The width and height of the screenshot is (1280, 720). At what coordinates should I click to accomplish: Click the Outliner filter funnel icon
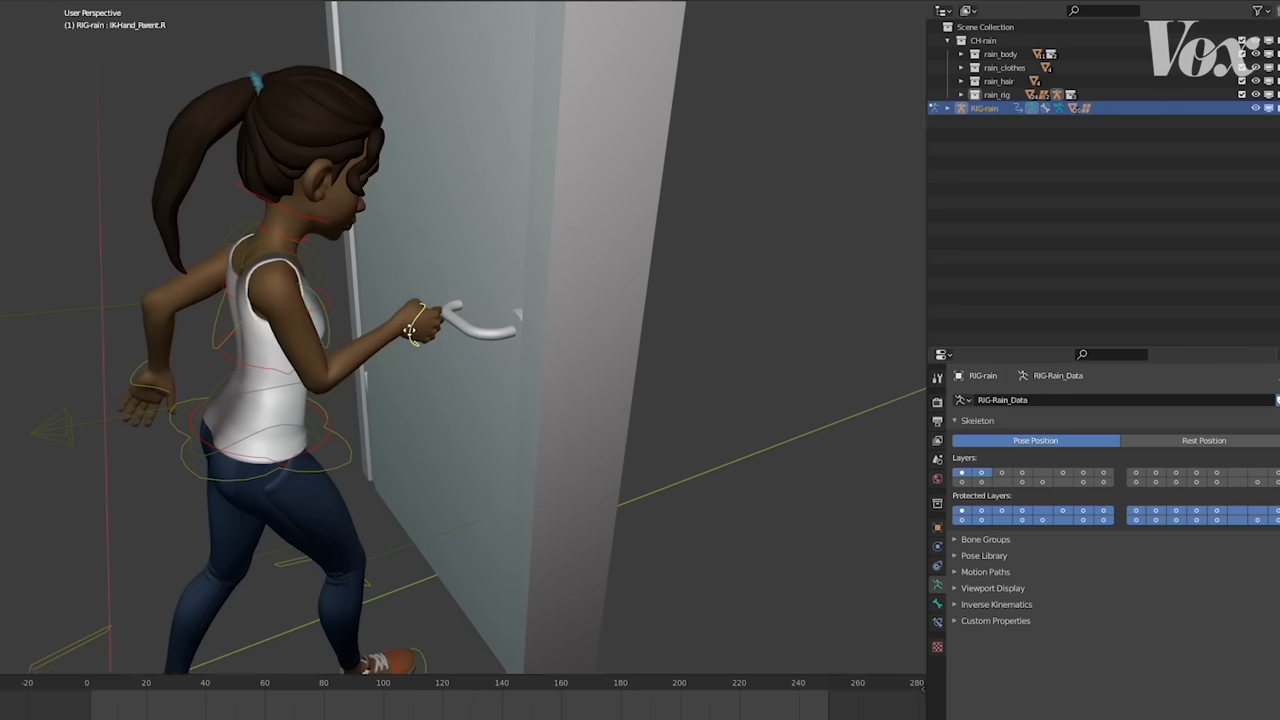tap(1257, 11)
